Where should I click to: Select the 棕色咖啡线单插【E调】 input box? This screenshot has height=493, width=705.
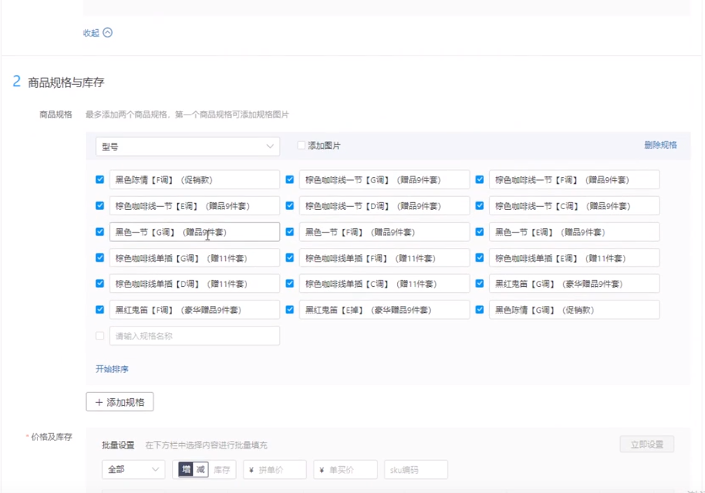[574, 258]
